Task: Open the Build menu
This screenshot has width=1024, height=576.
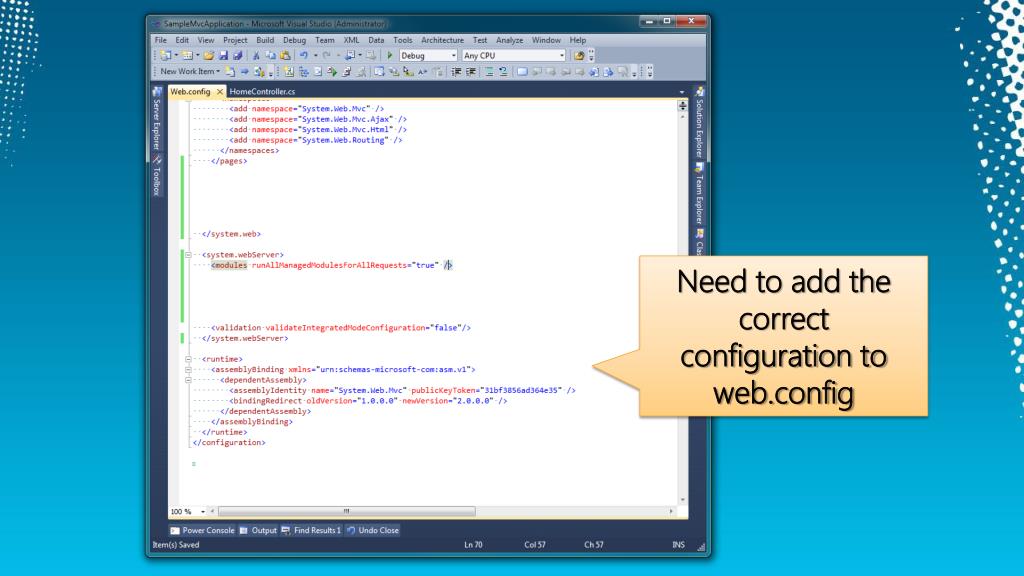Action: (x=265, y=40)
